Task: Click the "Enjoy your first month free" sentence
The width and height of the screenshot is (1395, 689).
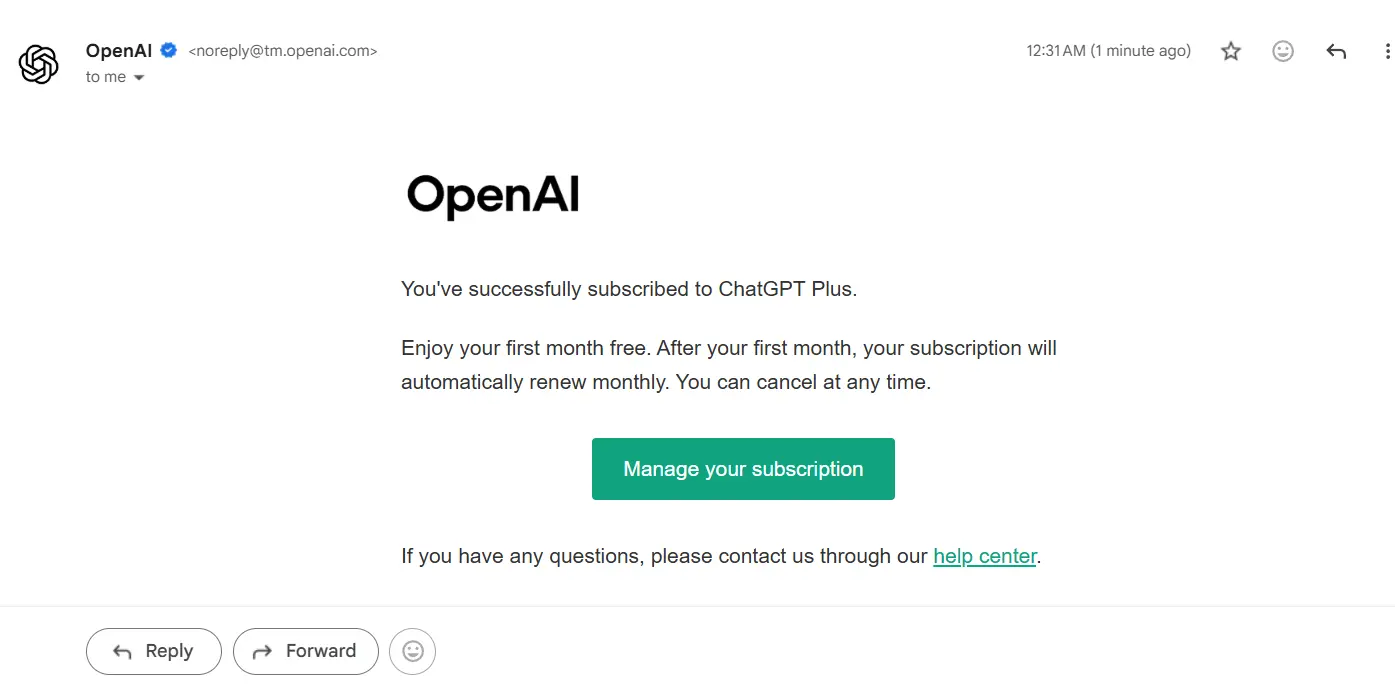Action: point(526,348)
